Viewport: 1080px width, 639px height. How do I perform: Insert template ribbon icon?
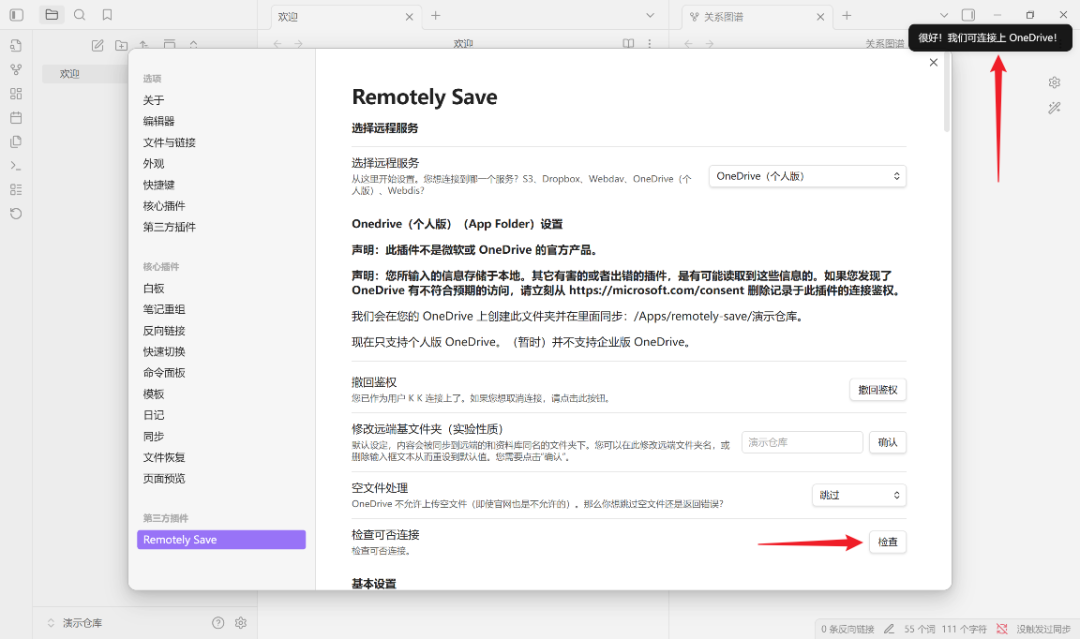click(16, 142)
